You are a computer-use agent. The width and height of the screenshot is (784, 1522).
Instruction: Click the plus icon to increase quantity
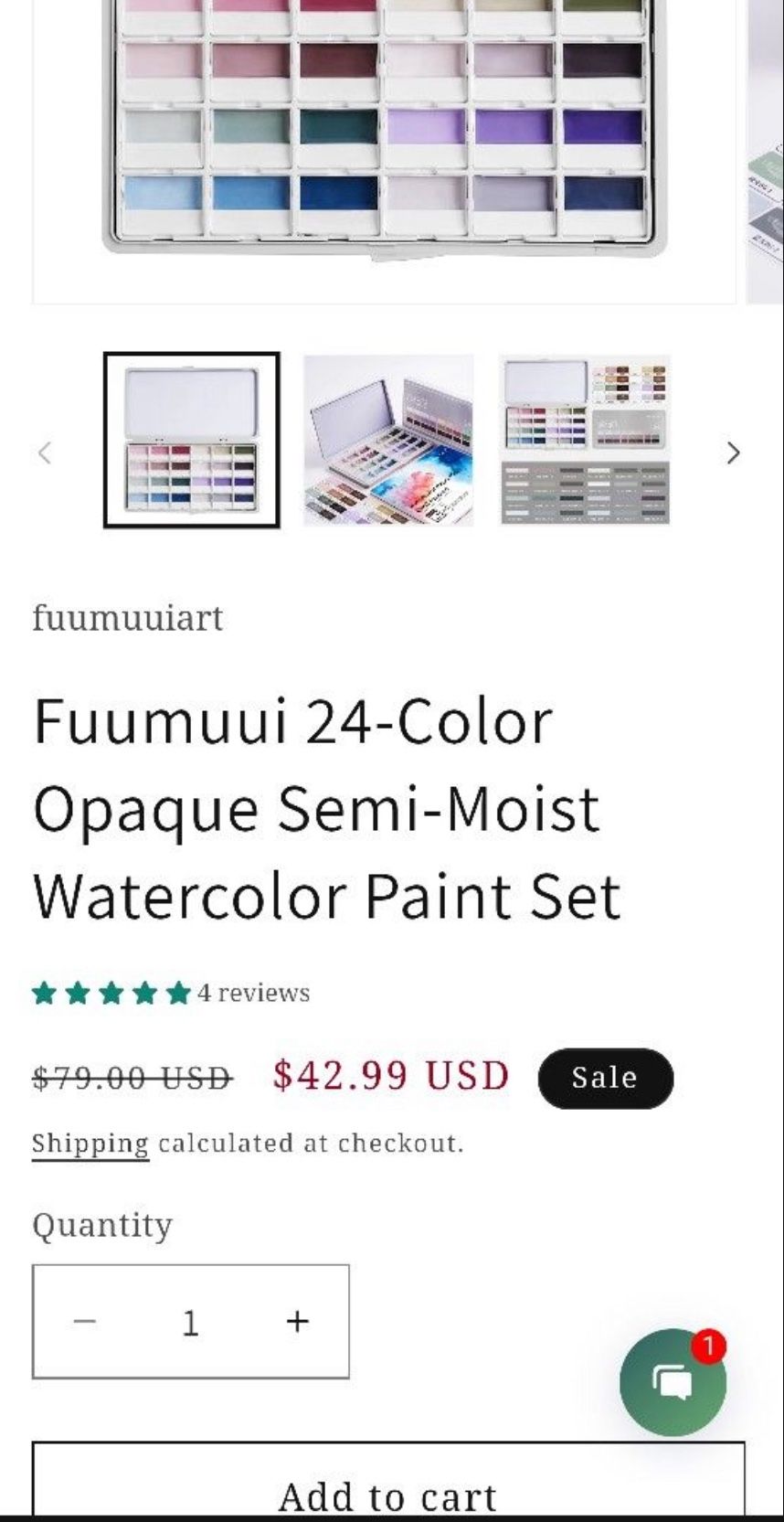[x=296, y=1322]
